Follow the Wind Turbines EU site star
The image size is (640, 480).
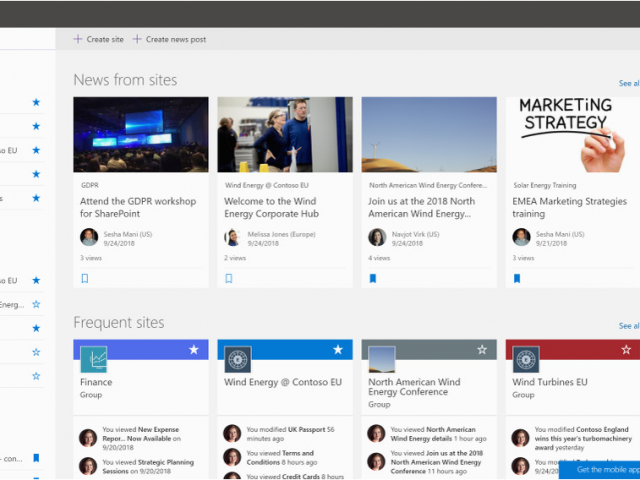click(x=626, y=349)
